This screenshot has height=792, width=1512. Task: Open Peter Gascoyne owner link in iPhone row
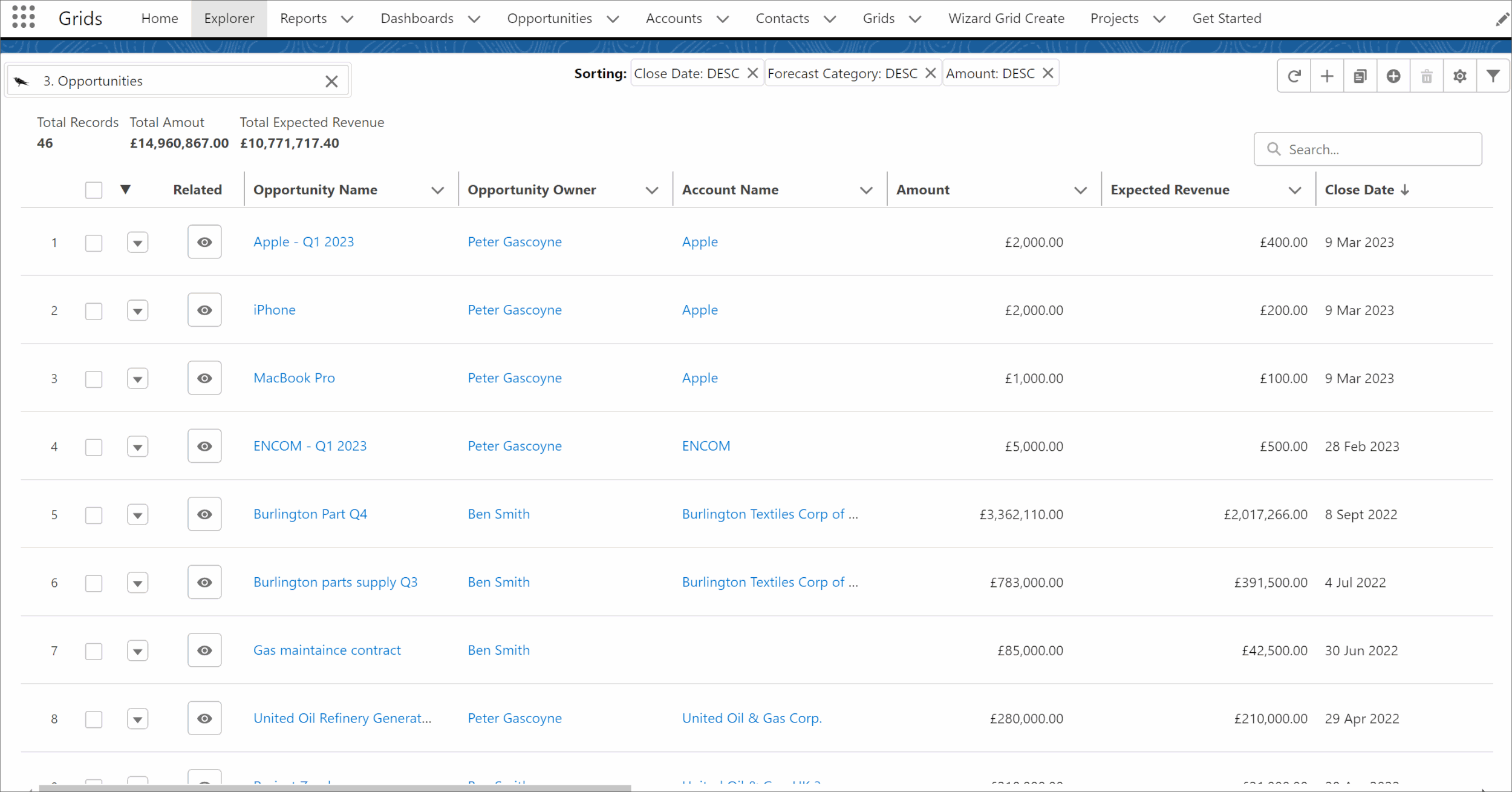pyautogui.click(x=515, y=310)
